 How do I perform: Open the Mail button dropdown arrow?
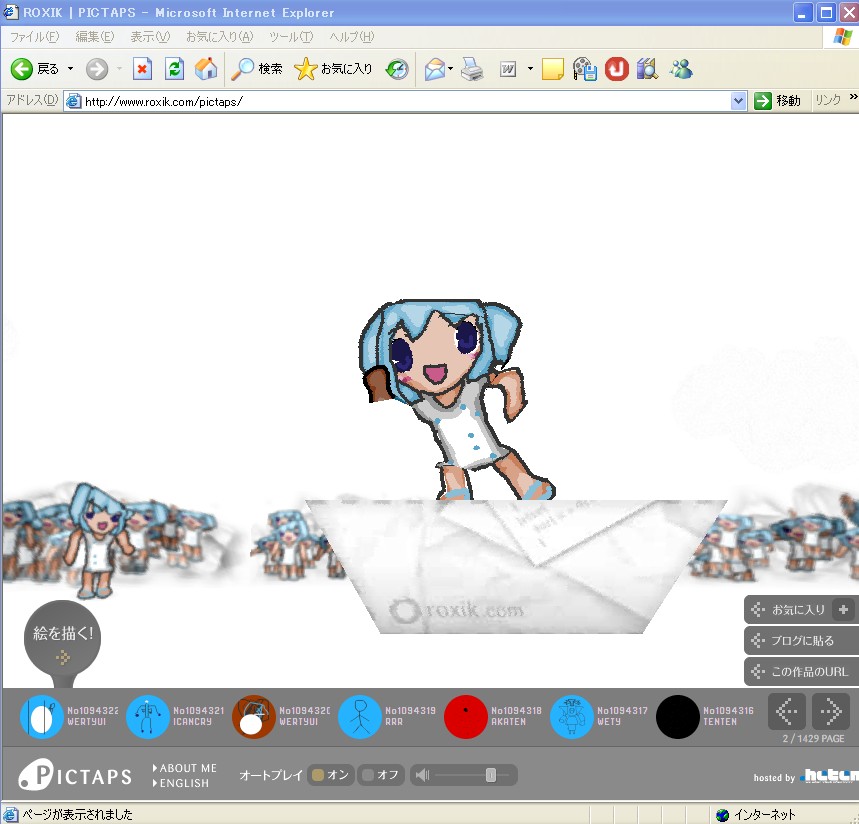tap(450, 69)
